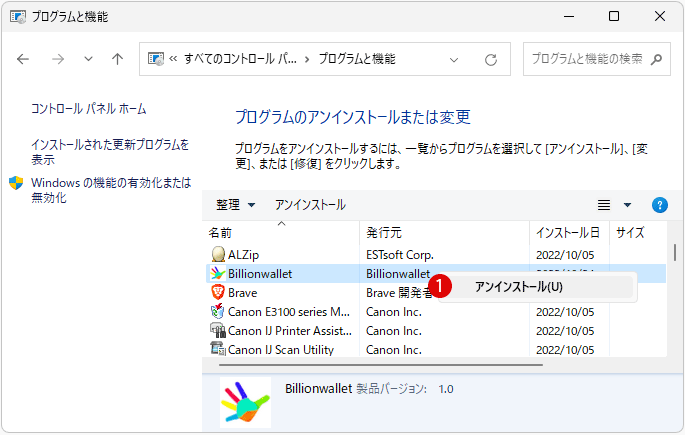The image size is (685, 435).
Task: Click the title bar program icon
Action: [18, 17]
